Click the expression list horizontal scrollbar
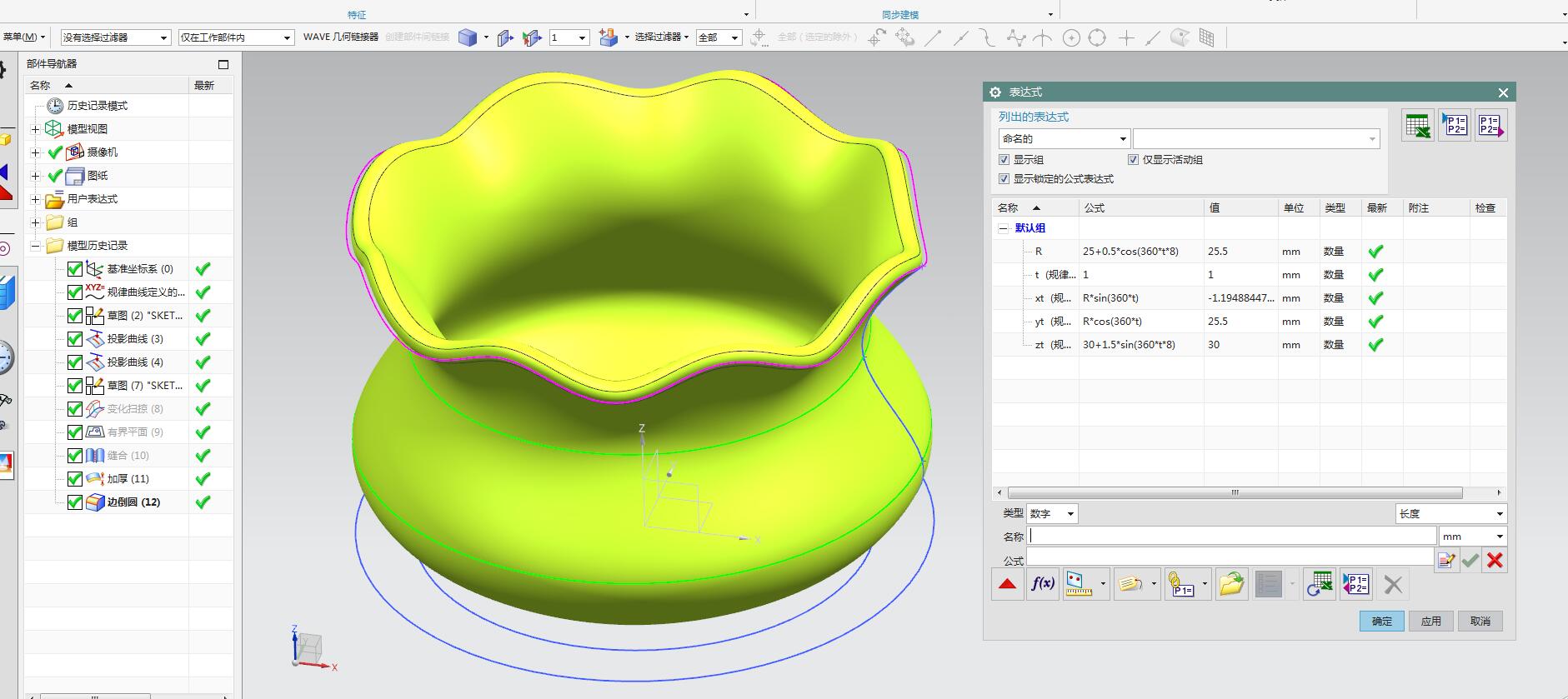The image size is (1568, 699). 1234,492
